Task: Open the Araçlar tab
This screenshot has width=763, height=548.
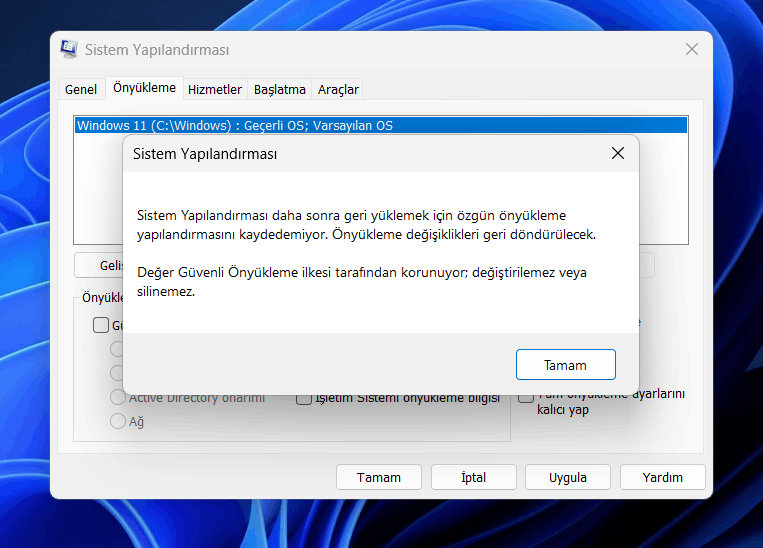Action: tap(338, 90)
